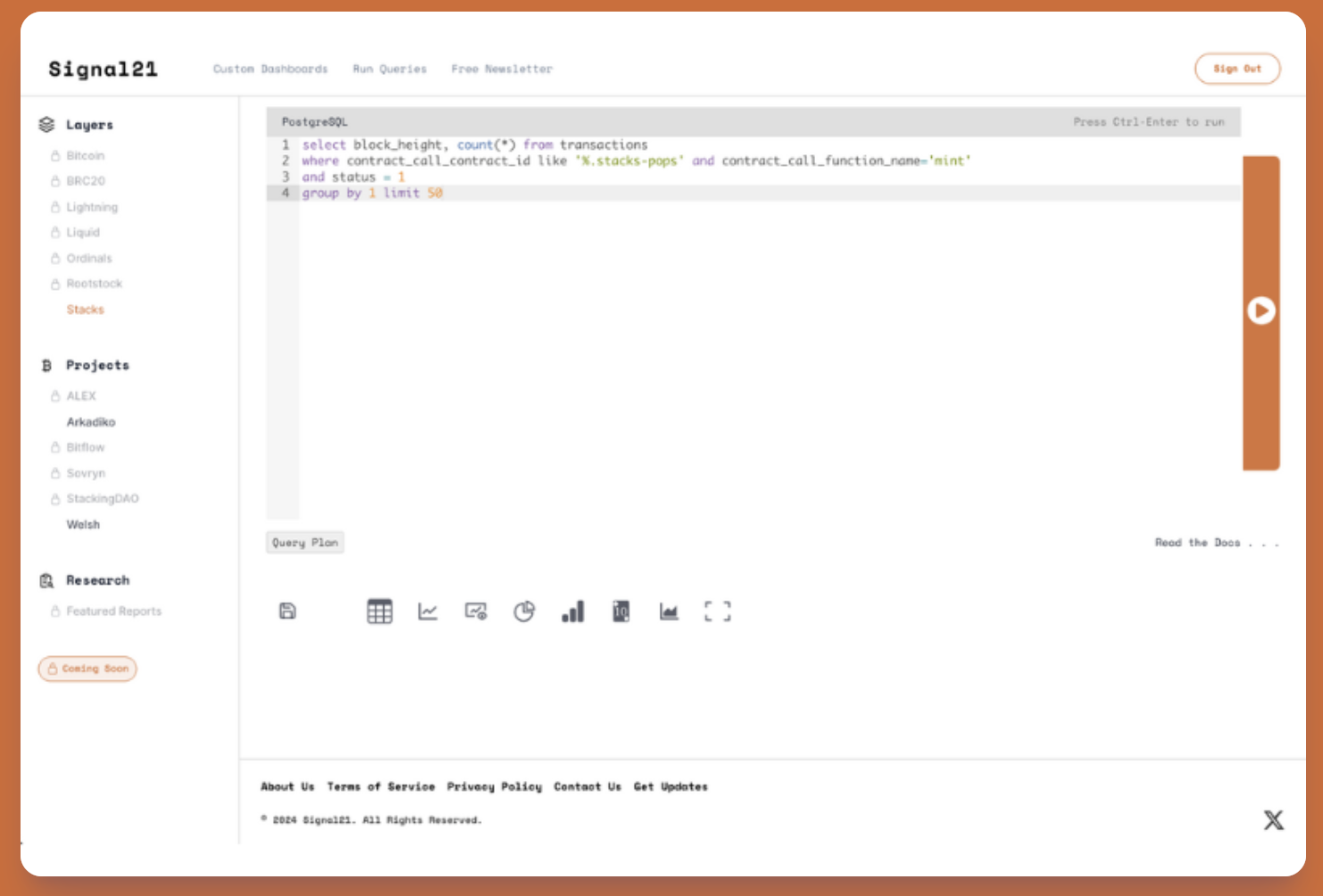Select the Stacks layer
Viewport: 1323px width, 896px height.
(85, 309)
